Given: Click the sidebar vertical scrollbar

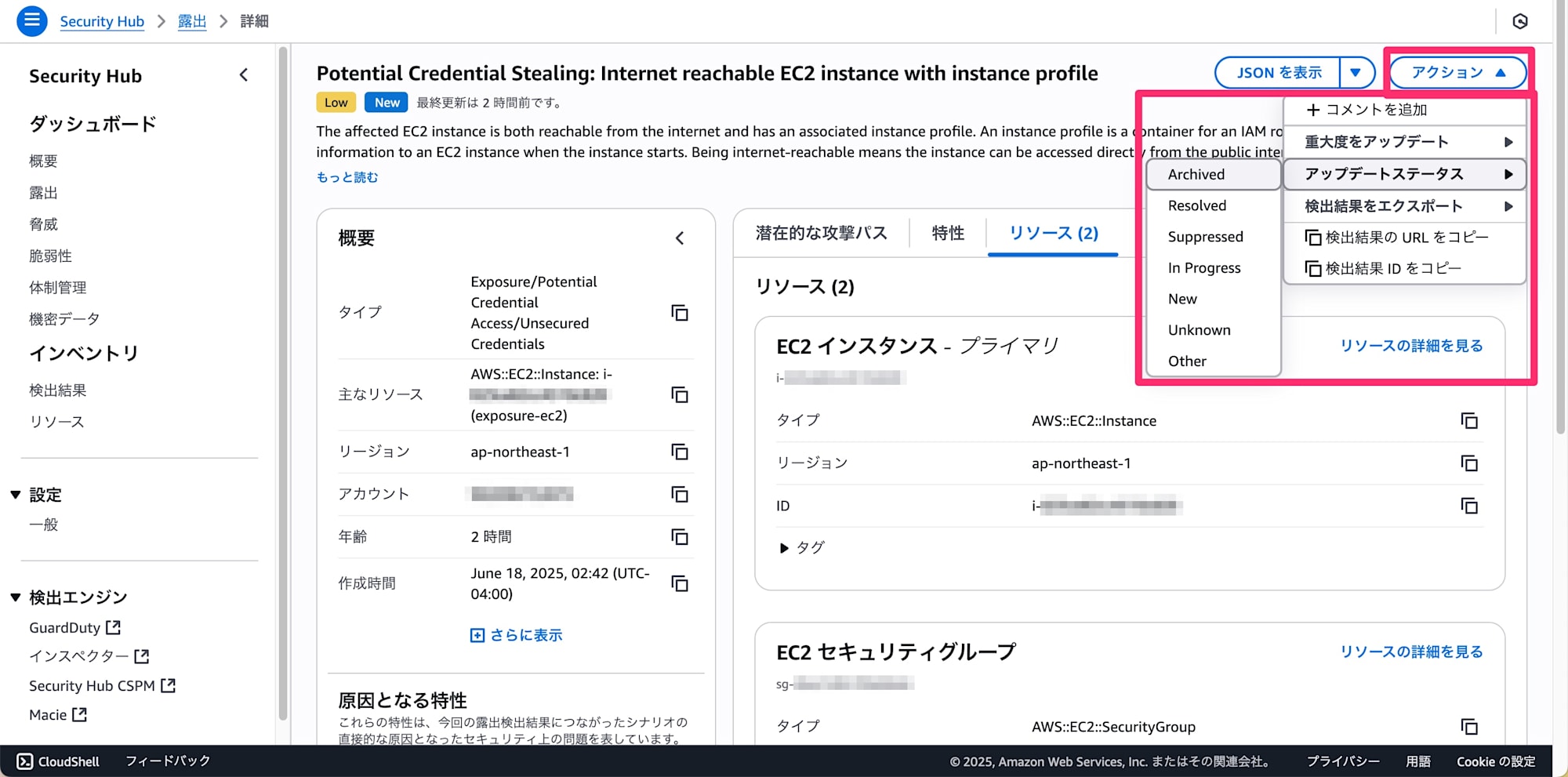Looking at the screenshot, I should click(283, 383).
